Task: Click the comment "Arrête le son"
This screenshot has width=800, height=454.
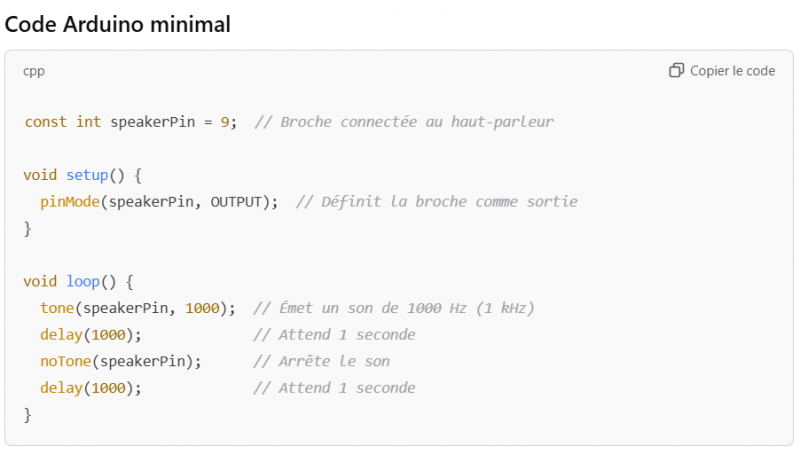Action: [x=321, y=361]
